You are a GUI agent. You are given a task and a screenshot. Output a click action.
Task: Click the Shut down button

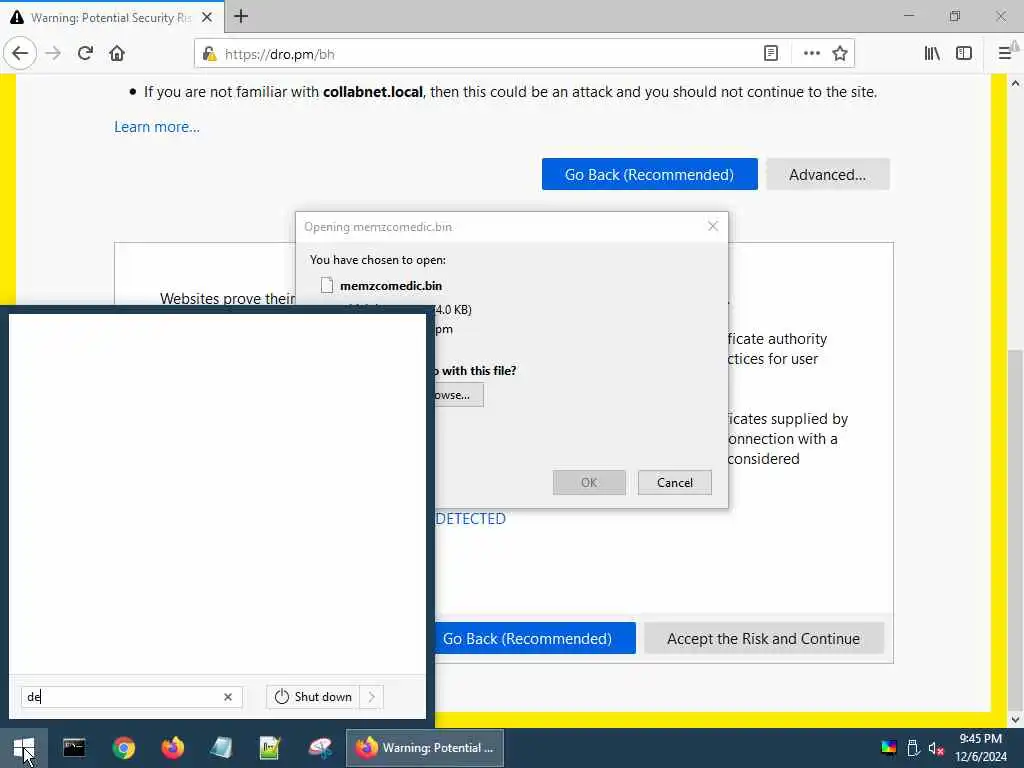point(313,697)
